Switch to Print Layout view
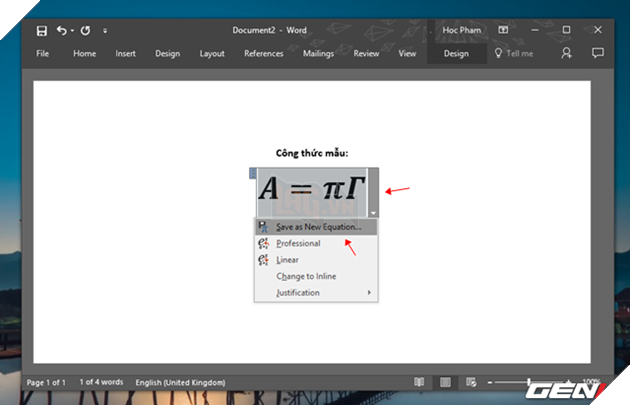Image resolution: width=630 pixels, height=405 pixels. click(445, 382)
